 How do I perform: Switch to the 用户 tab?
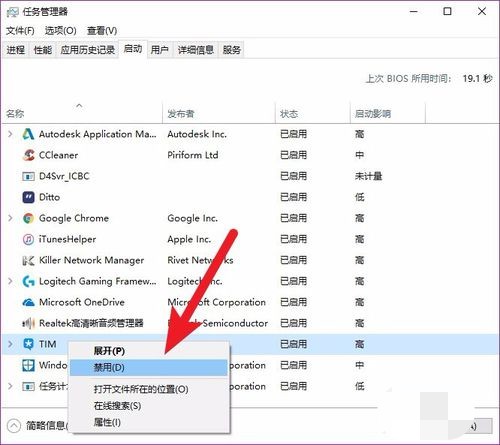tap(159, 50)
